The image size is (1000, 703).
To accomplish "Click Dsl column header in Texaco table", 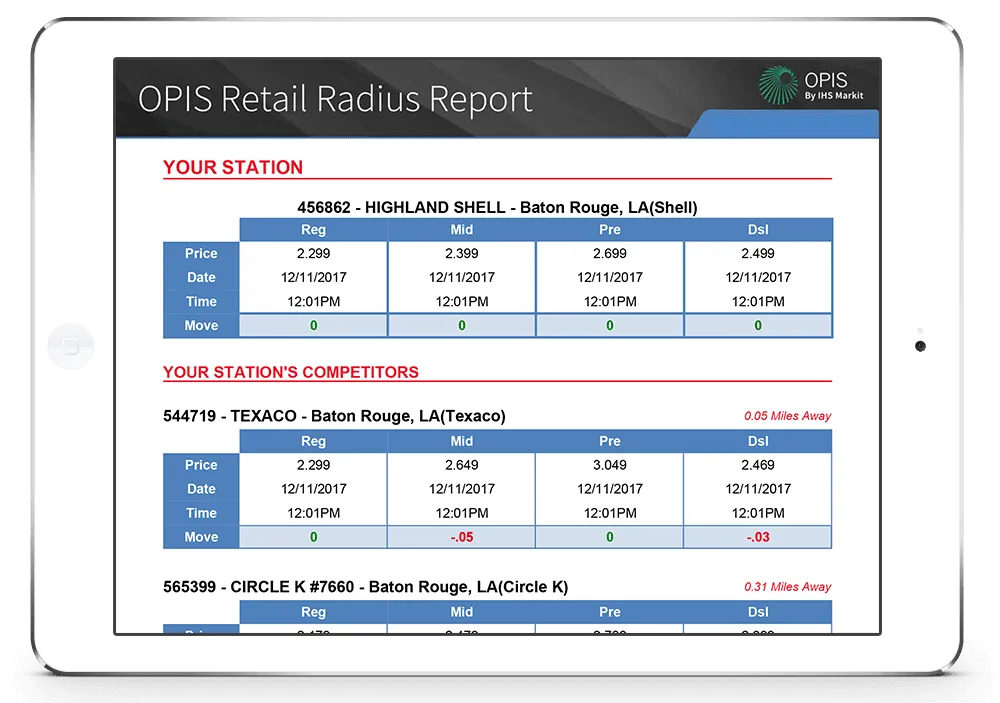I will point(758,441).
